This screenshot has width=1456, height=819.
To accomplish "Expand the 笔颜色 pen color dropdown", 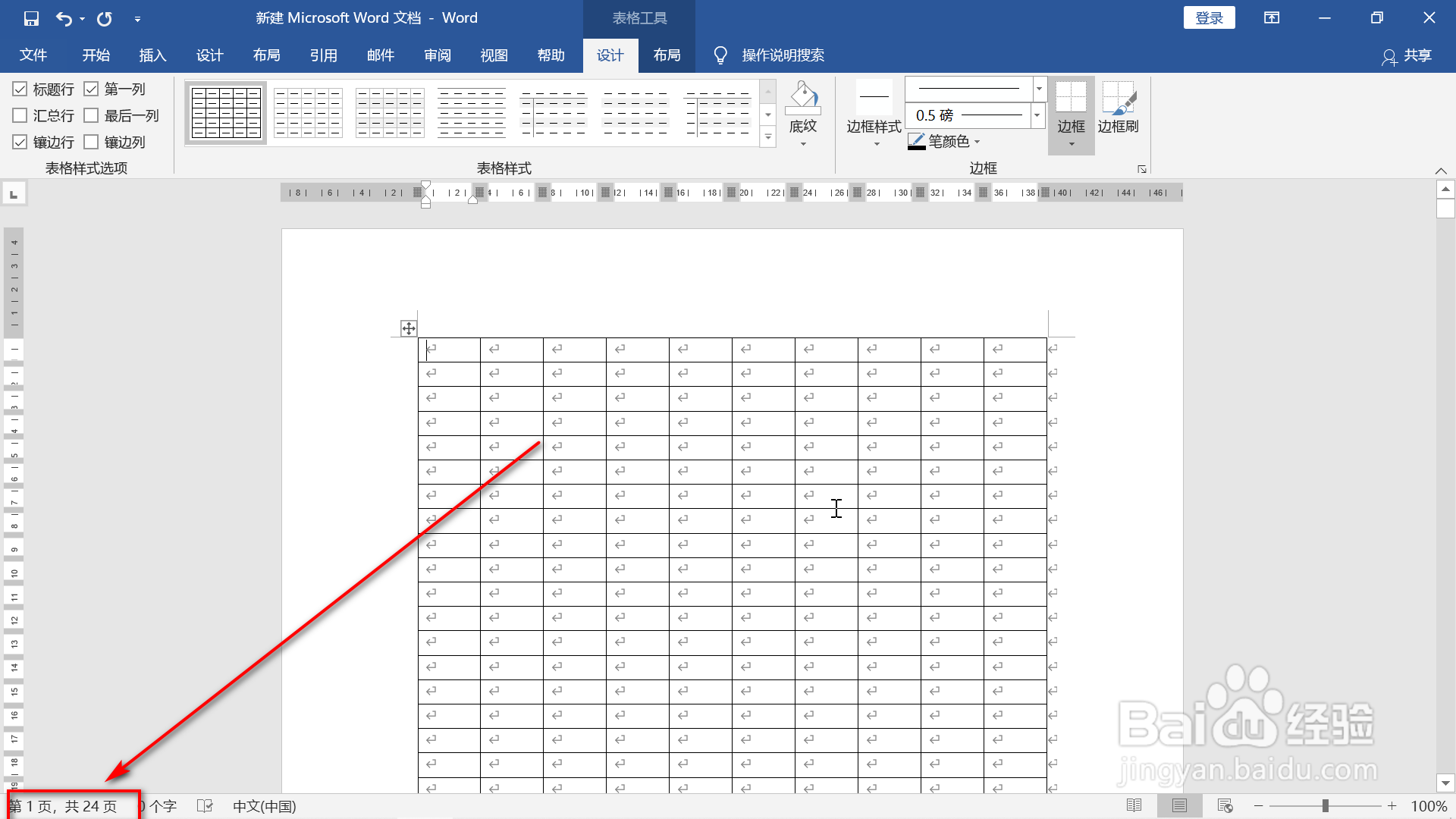I will (977, 142).
